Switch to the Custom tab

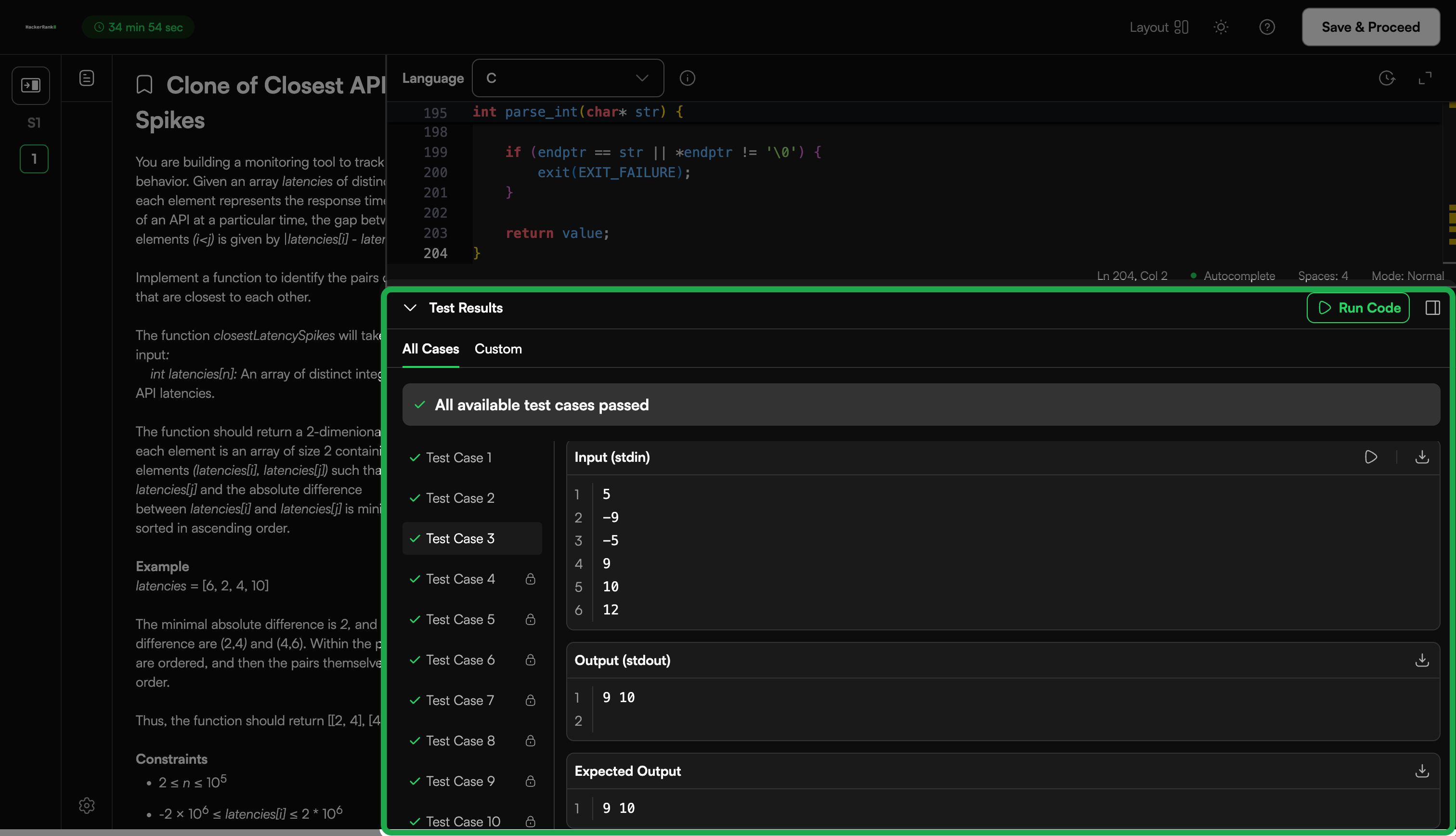point(497,349)
